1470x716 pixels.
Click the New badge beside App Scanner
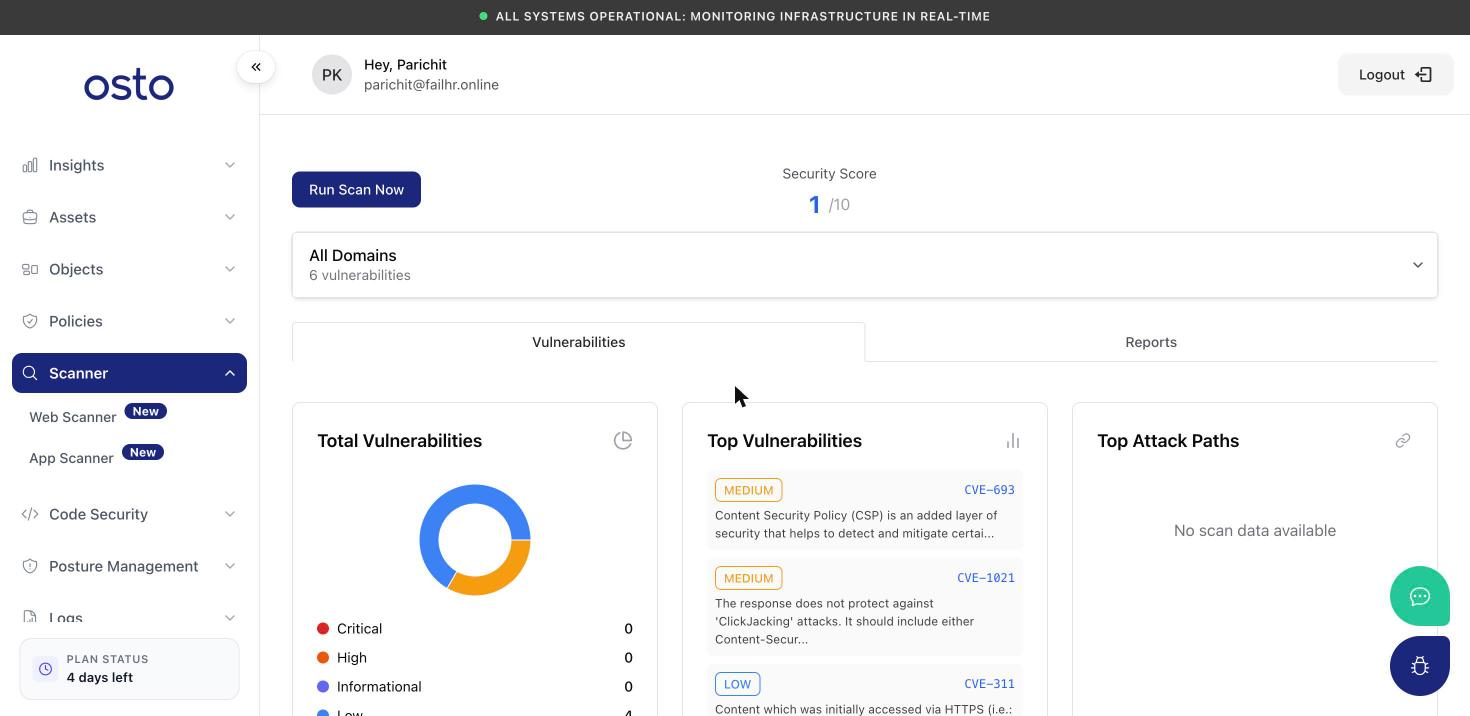(143, 452)
